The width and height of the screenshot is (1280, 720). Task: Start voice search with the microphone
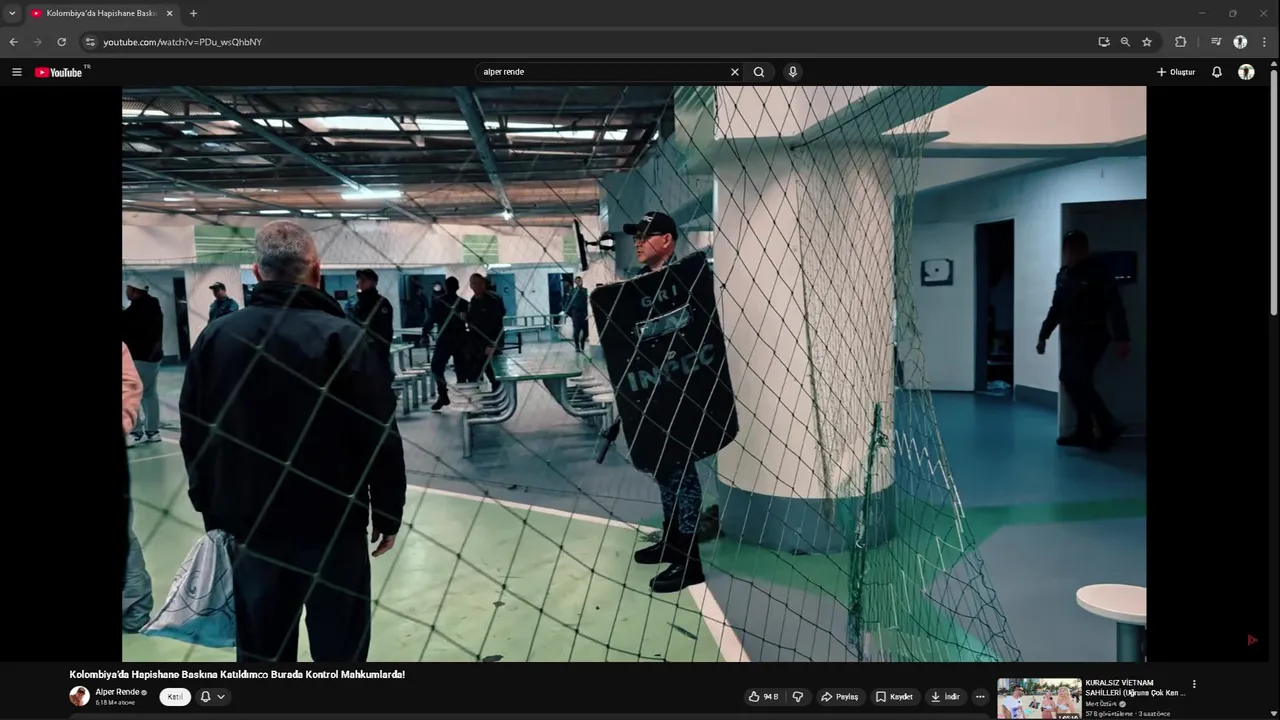[793, 72]
